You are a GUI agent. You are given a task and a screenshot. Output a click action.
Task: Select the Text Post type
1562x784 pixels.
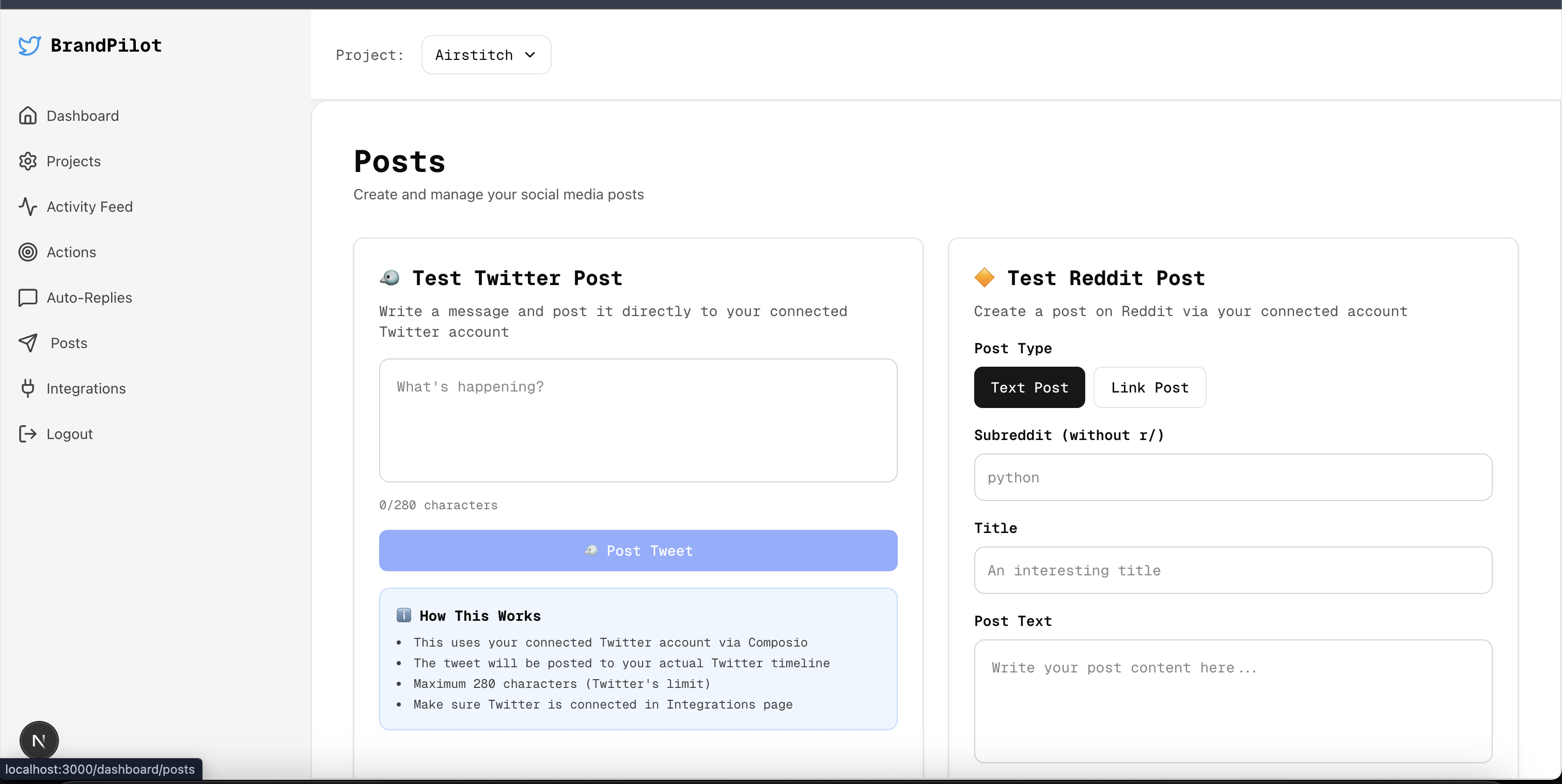pos(1029,387)
